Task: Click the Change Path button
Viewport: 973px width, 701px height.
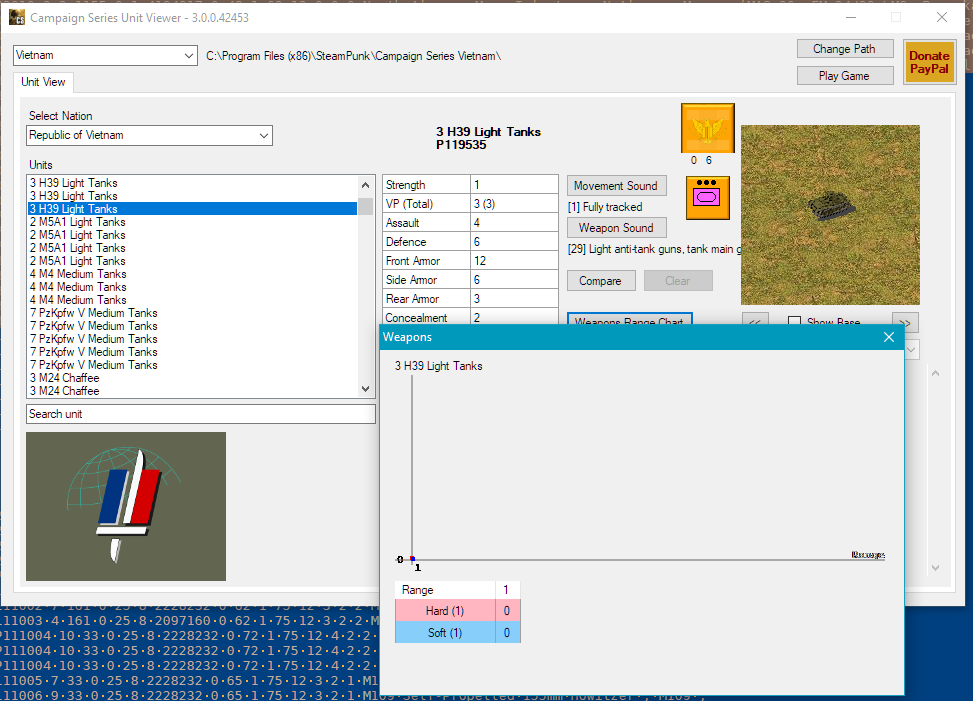Action: [x=845, y=49]
